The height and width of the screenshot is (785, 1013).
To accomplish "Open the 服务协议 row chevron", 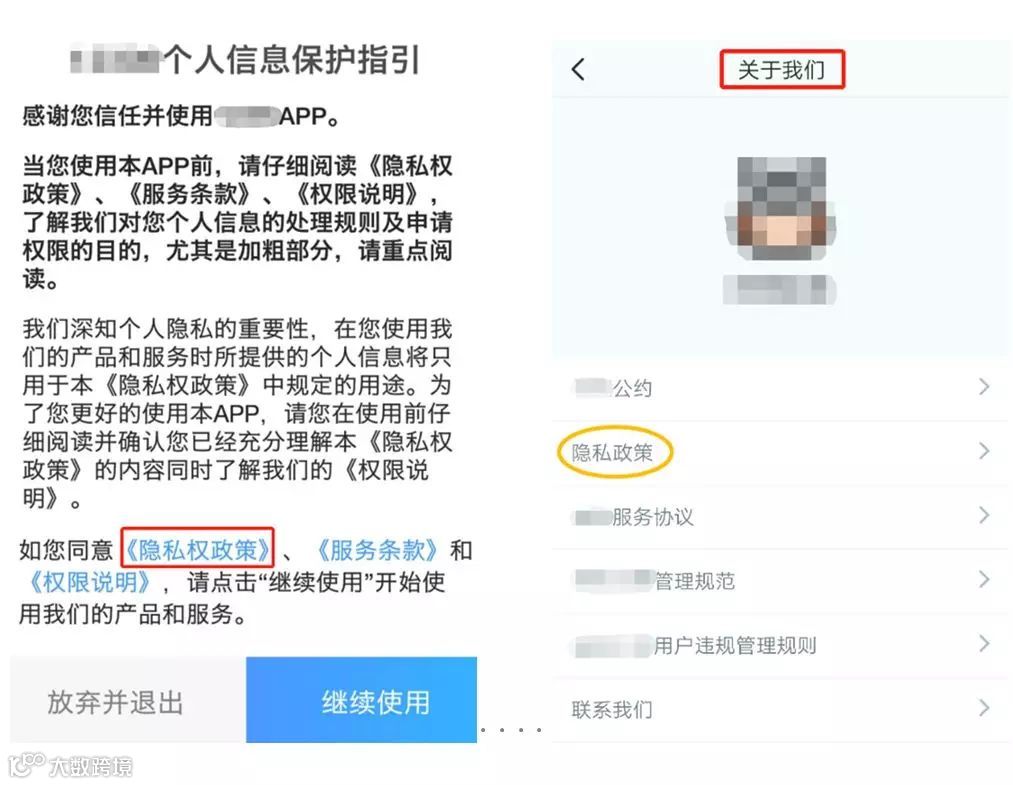I will click(x=984, y=515).
